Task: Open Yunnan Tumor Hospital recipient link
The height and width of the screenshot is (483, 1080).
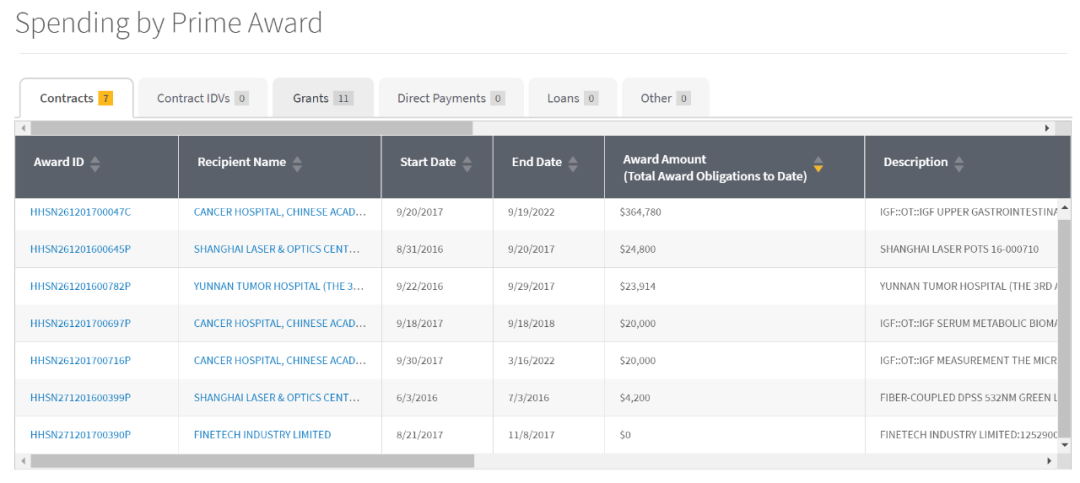Action: [279, 286]
